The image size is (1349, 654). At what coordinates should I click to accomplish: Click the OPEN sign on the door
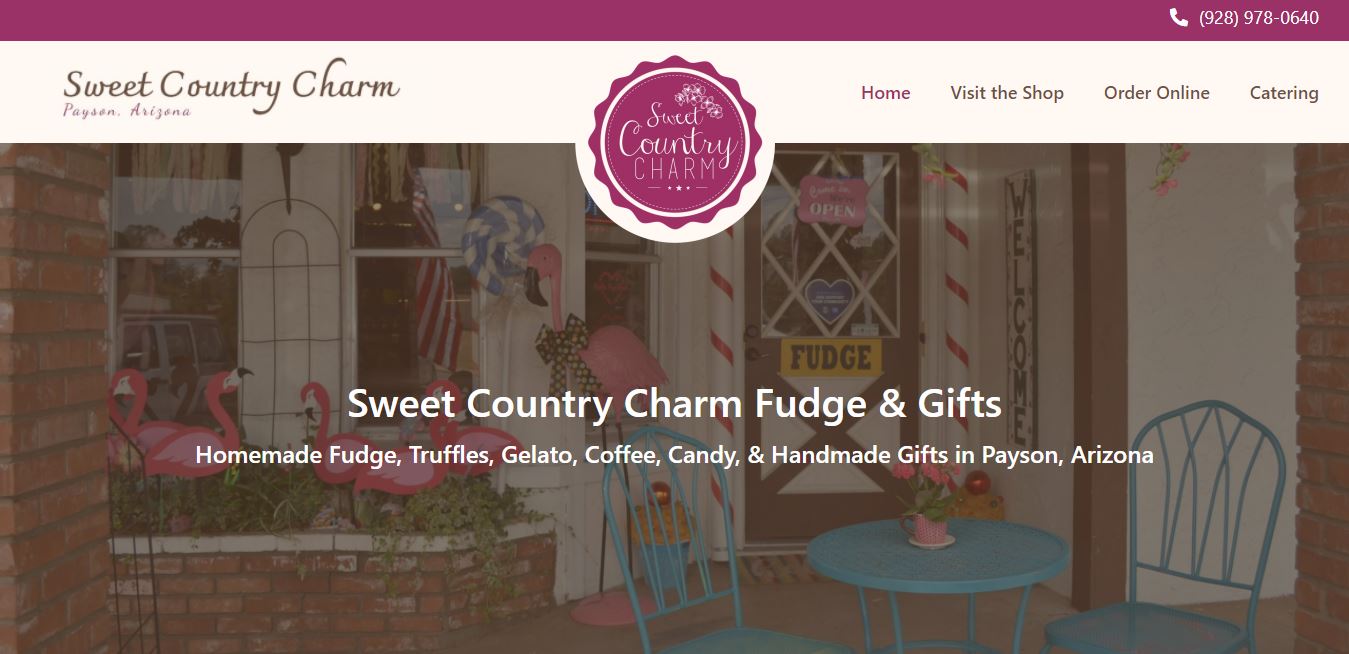[832, 199]
